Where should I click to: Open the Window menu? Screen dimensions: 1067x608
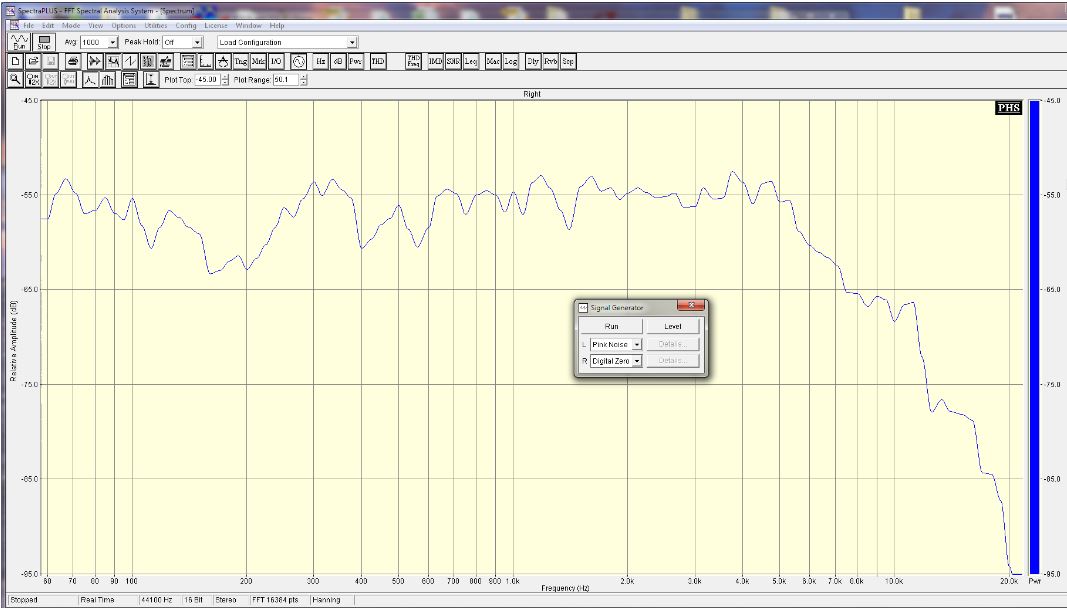248,26
